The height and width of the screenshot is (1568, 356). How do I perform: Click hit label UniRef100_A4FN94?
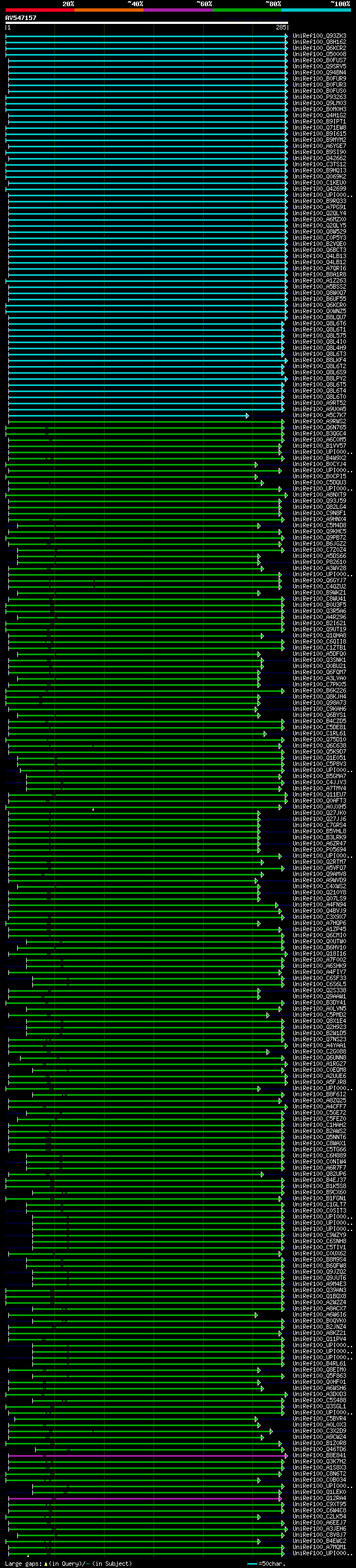pyautogui.click(x=319, y=904)
